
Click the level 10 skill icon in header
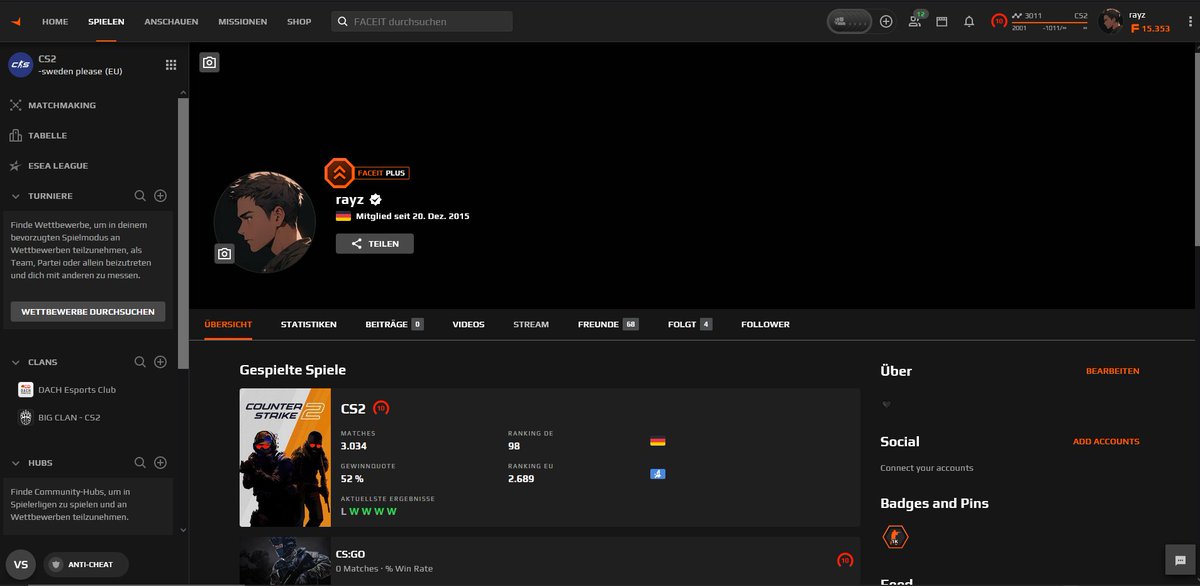(999, 20)
